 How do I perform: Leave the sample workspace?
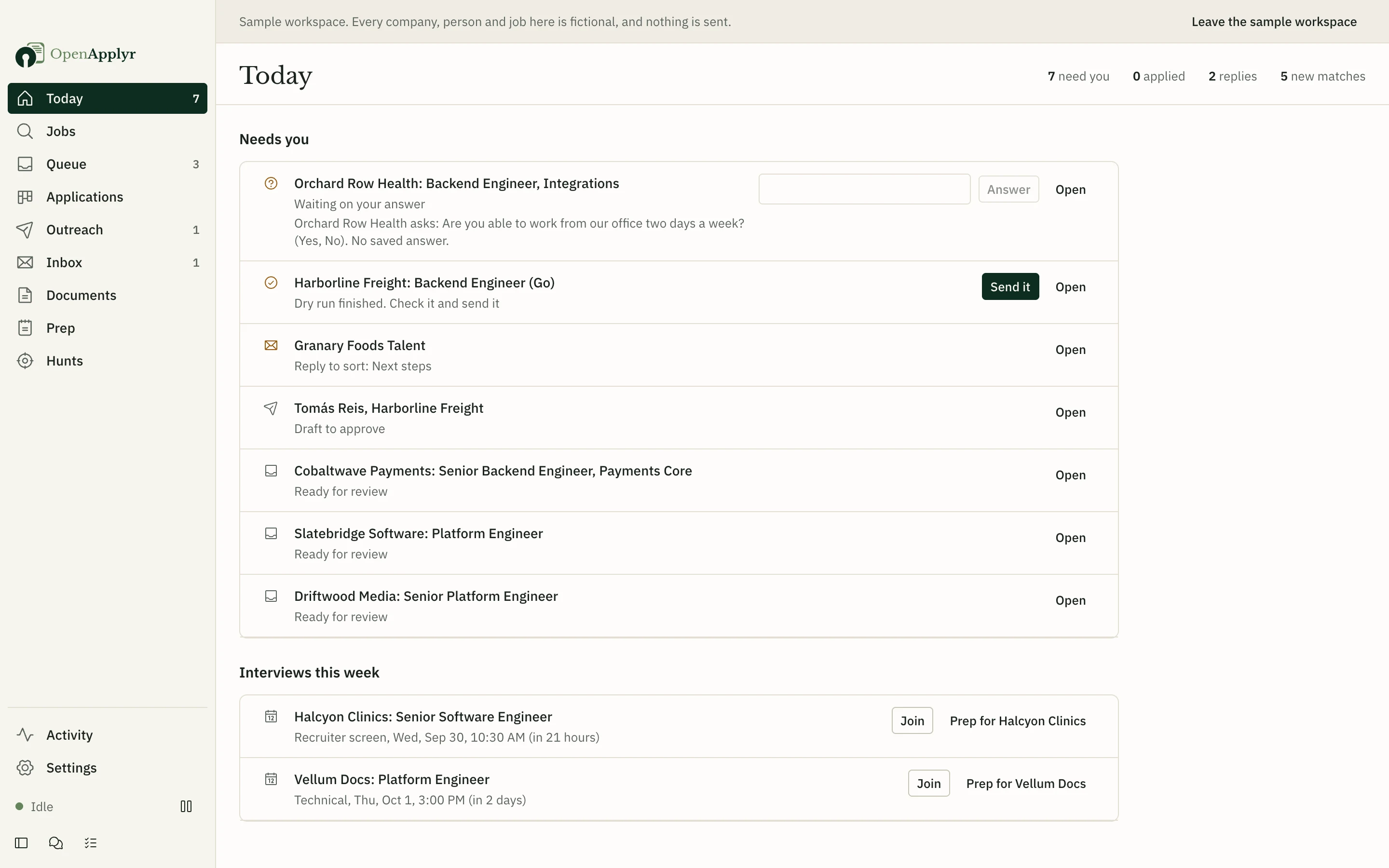tap(1274, 22)
